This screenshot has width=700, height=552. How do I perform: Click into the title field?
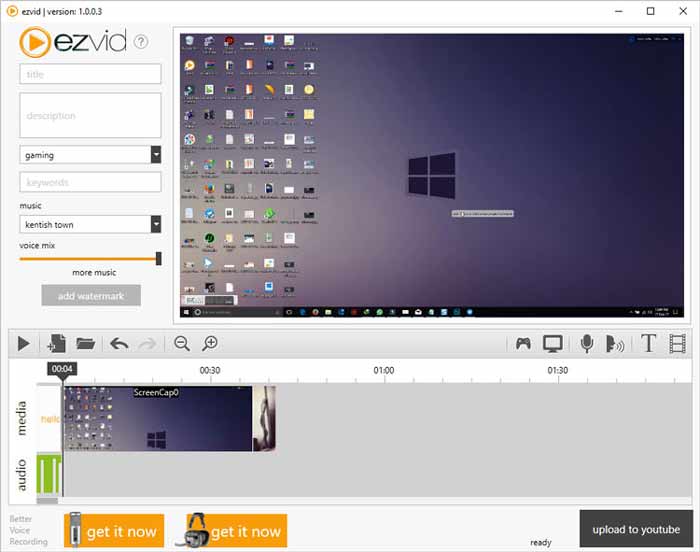[90, 74]
